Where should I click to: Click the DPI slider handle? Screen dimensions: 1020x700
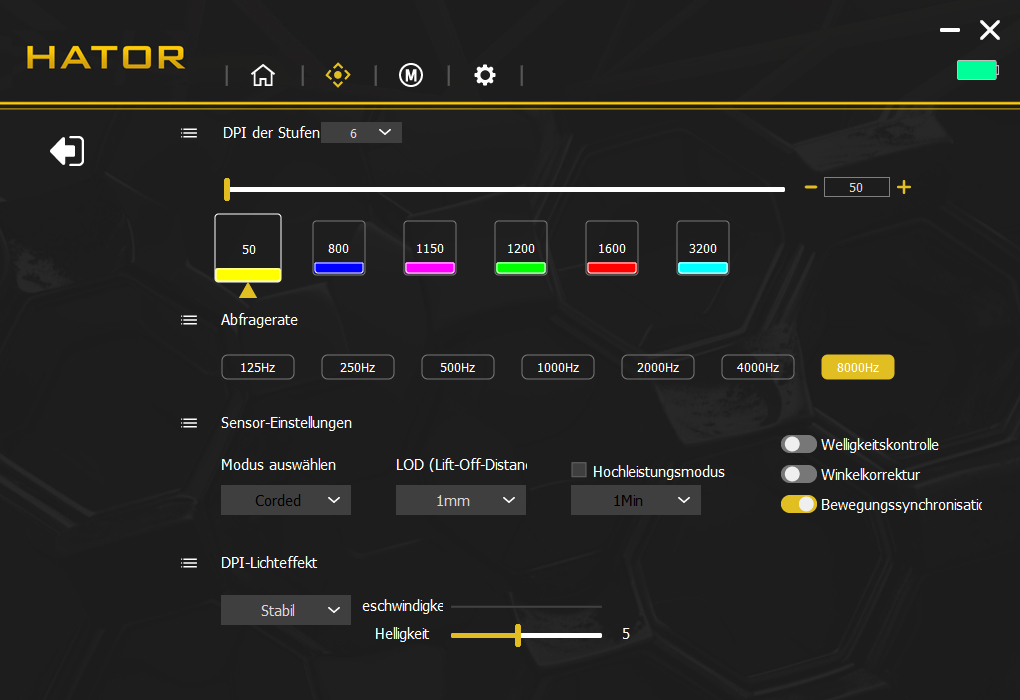pyautogui.click(x=227, y=189)
